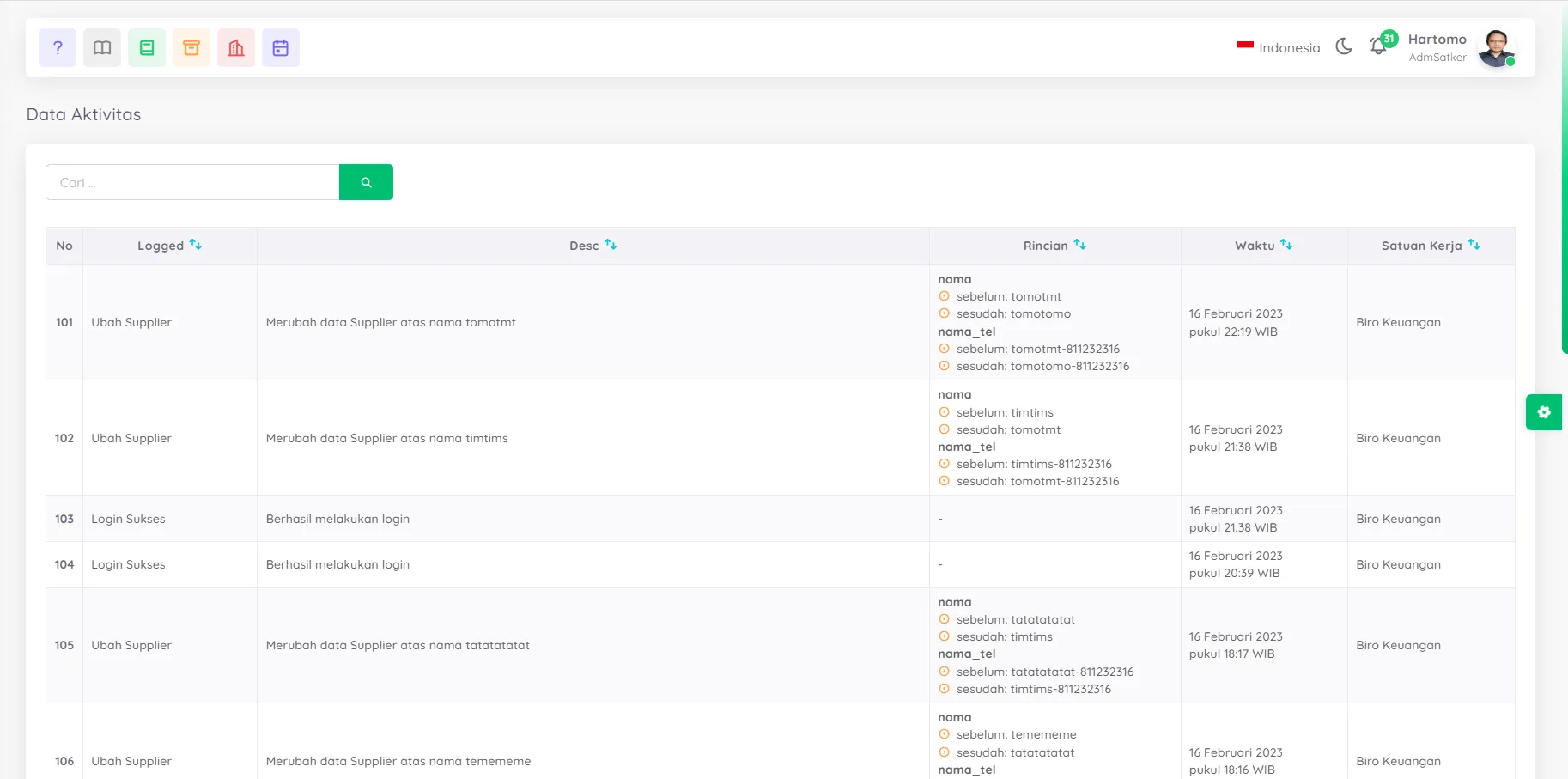Click the Hartomo user name

[1437, 40]
